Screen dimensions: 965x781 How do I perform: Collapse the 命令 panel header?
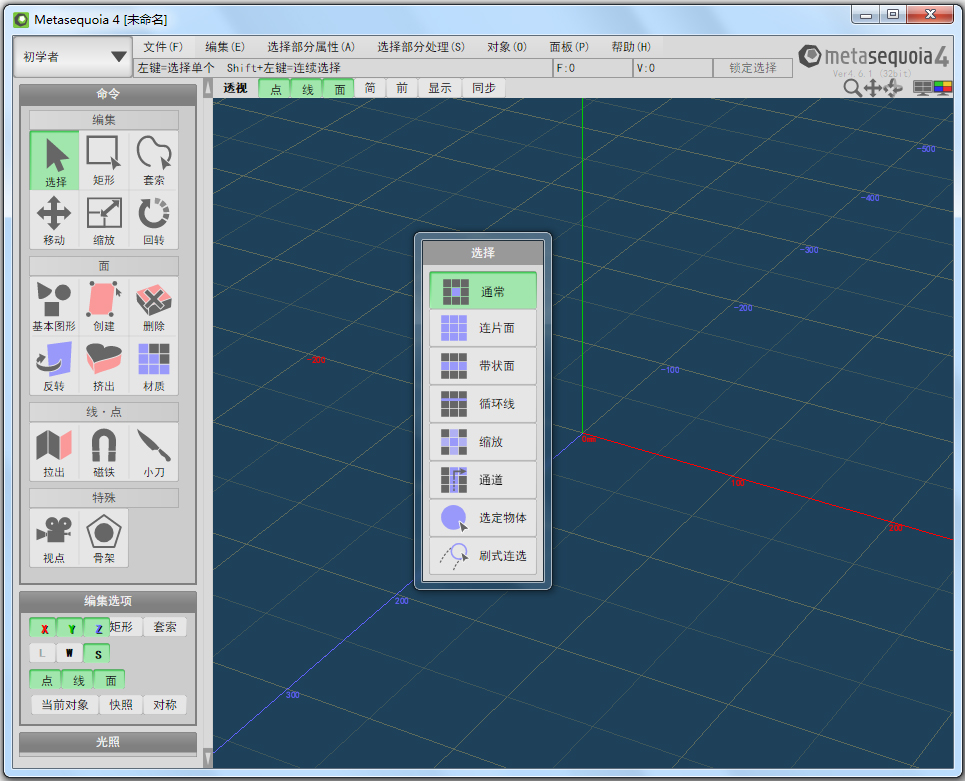[108, 94]
